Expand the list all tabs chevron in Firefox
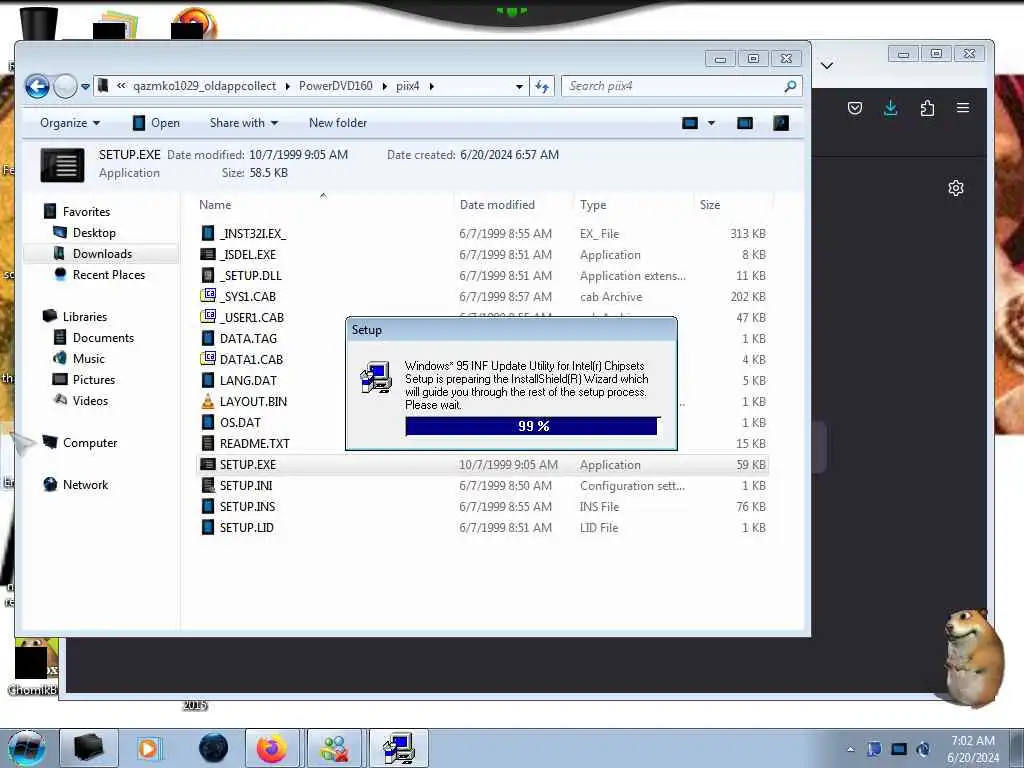The width and height of the screenshot is (1024, 768). coord(827,65)
